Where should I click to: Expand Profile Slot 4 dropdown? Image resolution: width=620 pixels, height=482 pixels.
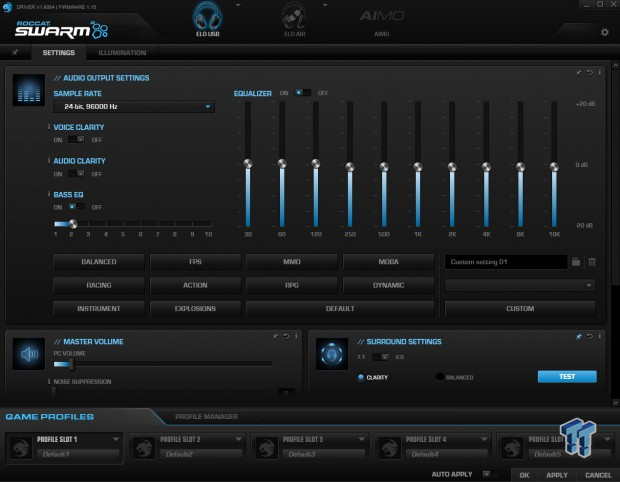coord(484,439)
